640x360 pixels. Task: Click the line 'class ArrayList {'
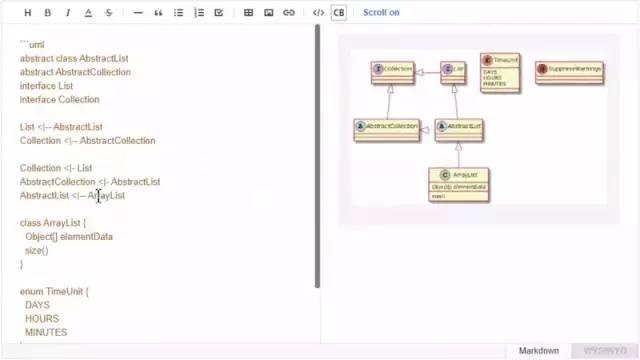[53, 223]
